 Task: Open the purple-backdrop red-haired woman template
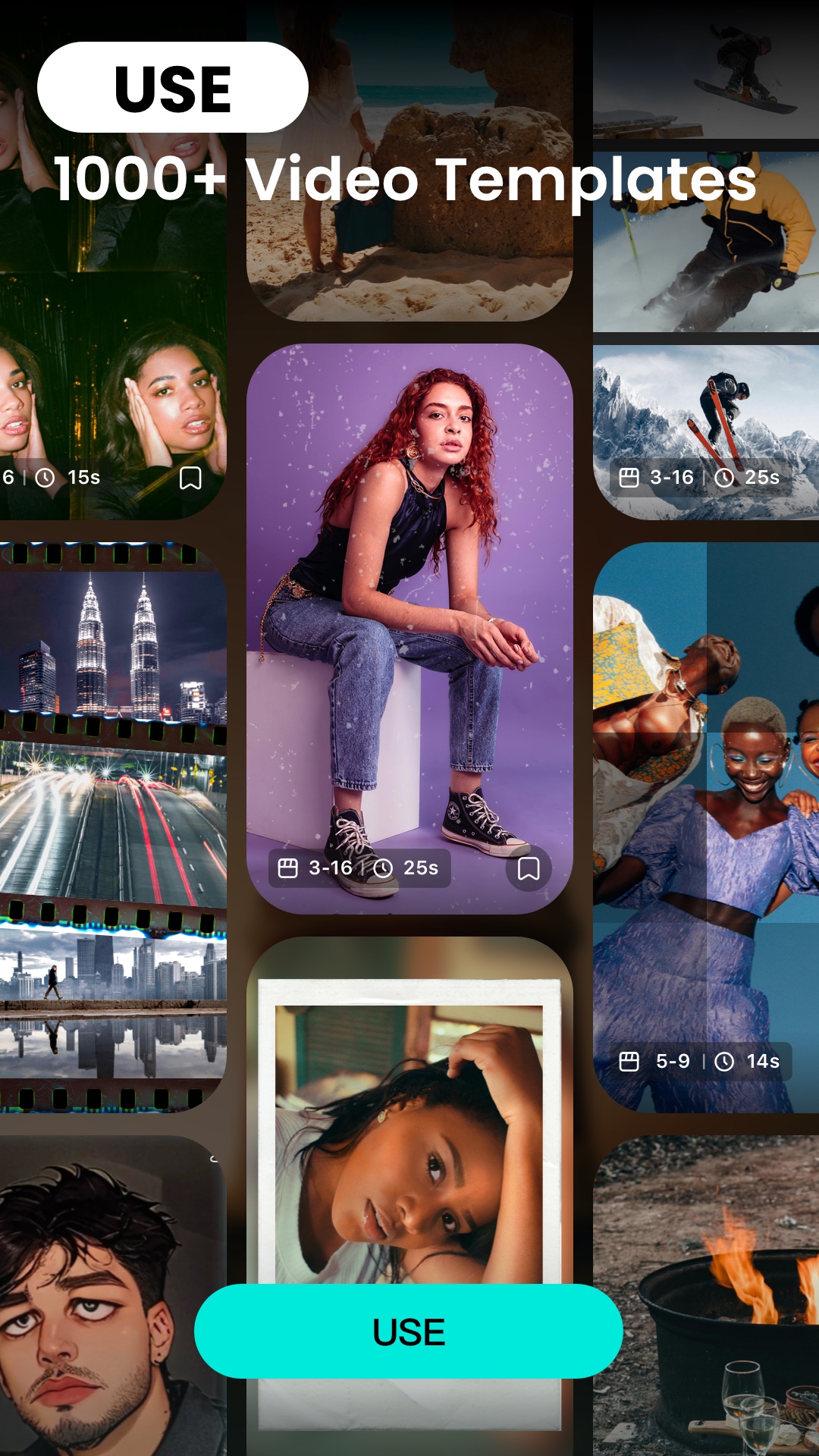click(x=409, y=629)
